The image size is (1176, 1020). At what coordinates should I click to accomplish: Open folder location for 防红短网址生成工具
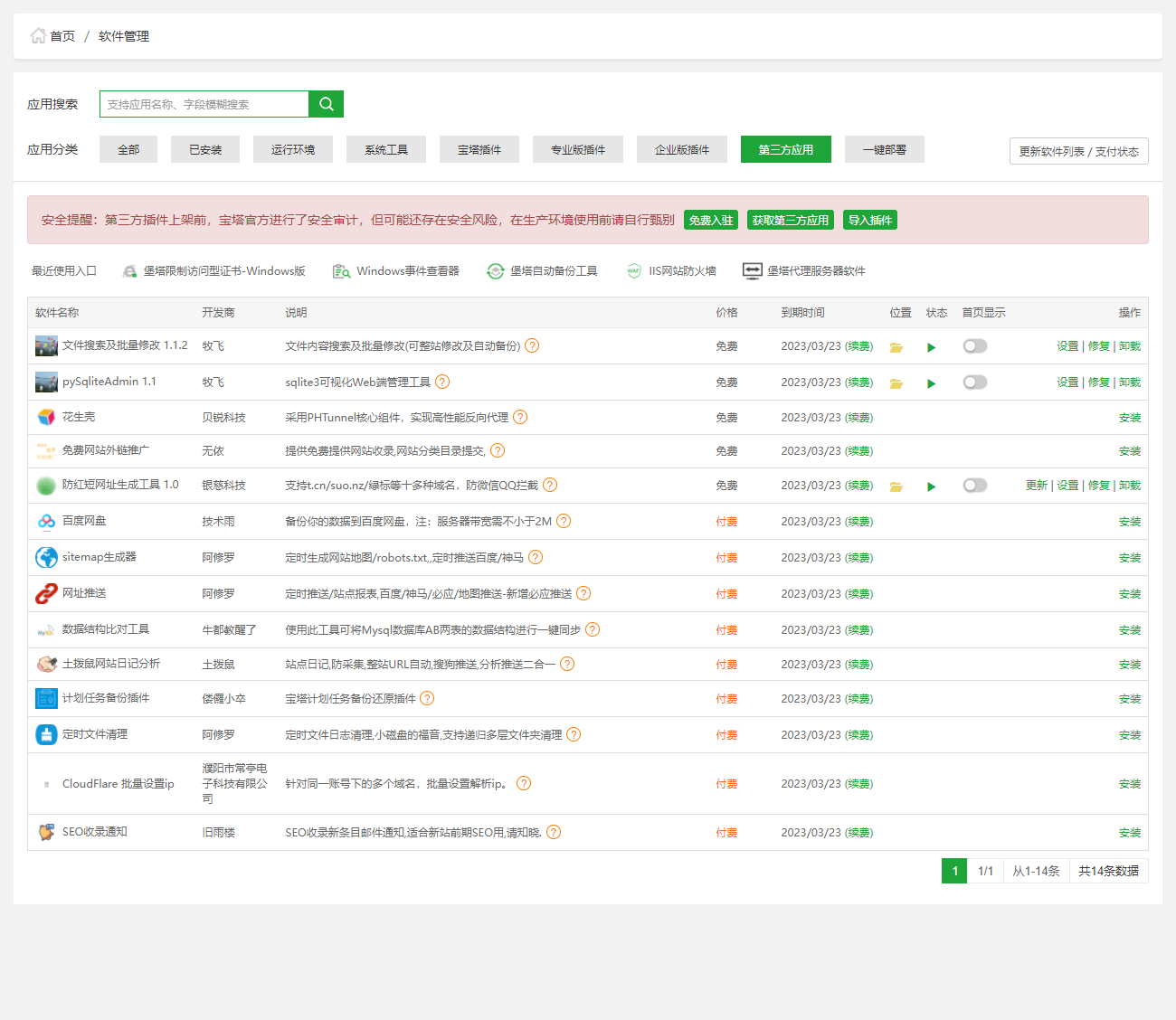pyautogui.click(x=896, y=486)
